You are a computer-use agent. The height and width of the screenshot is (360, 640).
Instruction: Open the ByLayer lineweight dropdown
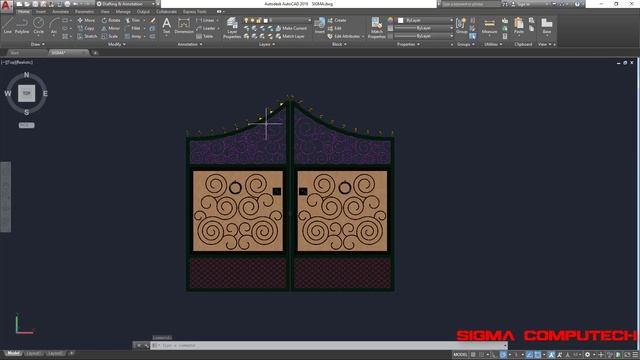coord(424,28)
